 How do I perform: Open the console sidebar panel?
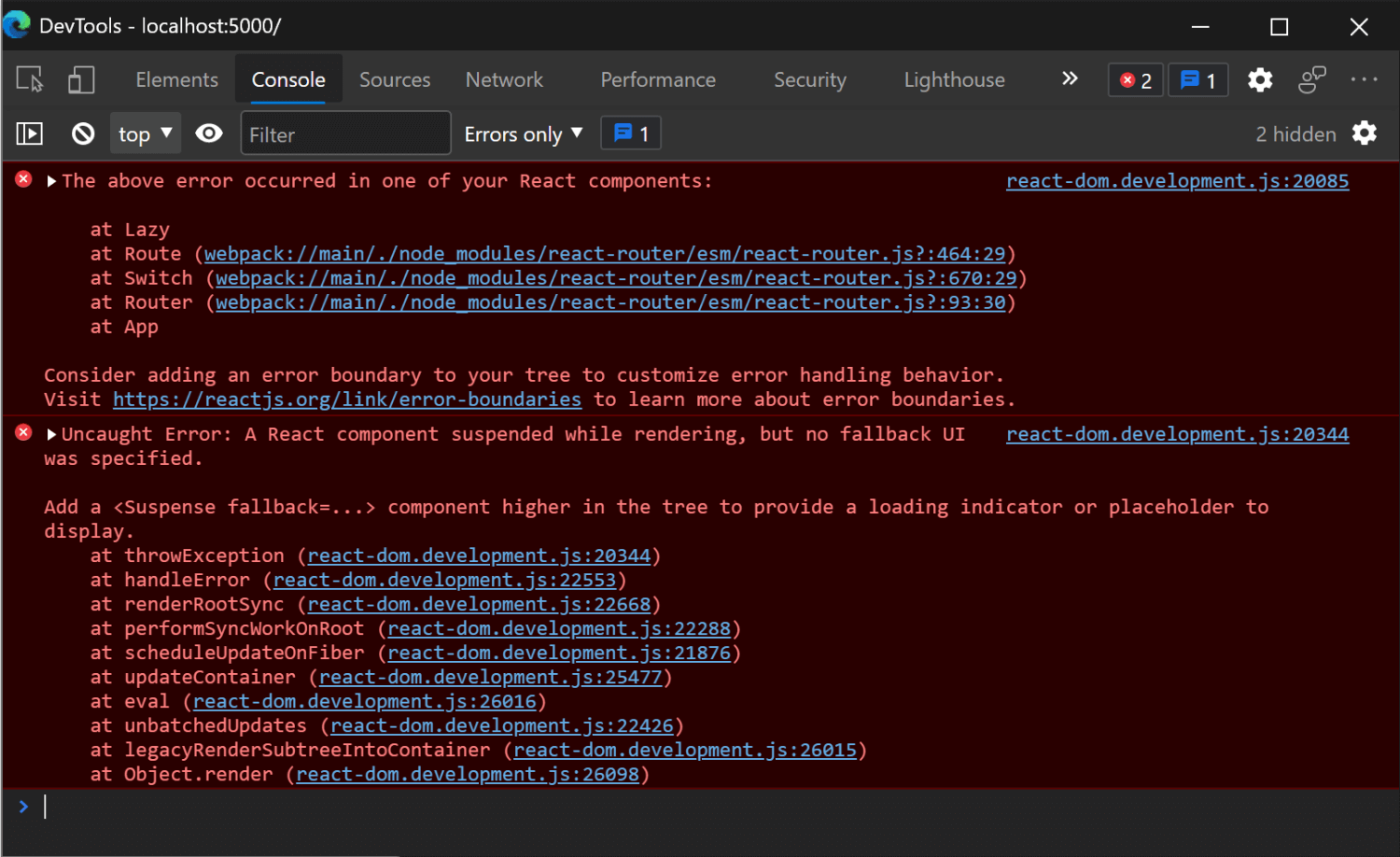[29, 133]
